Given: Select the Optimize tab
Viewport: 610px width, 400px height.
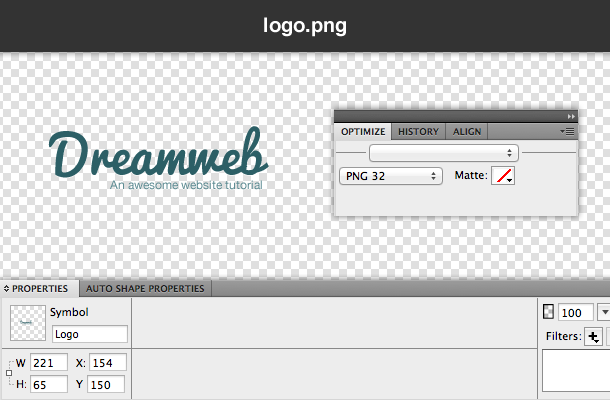Looking at the screenshot, I should tap(363, 131).
